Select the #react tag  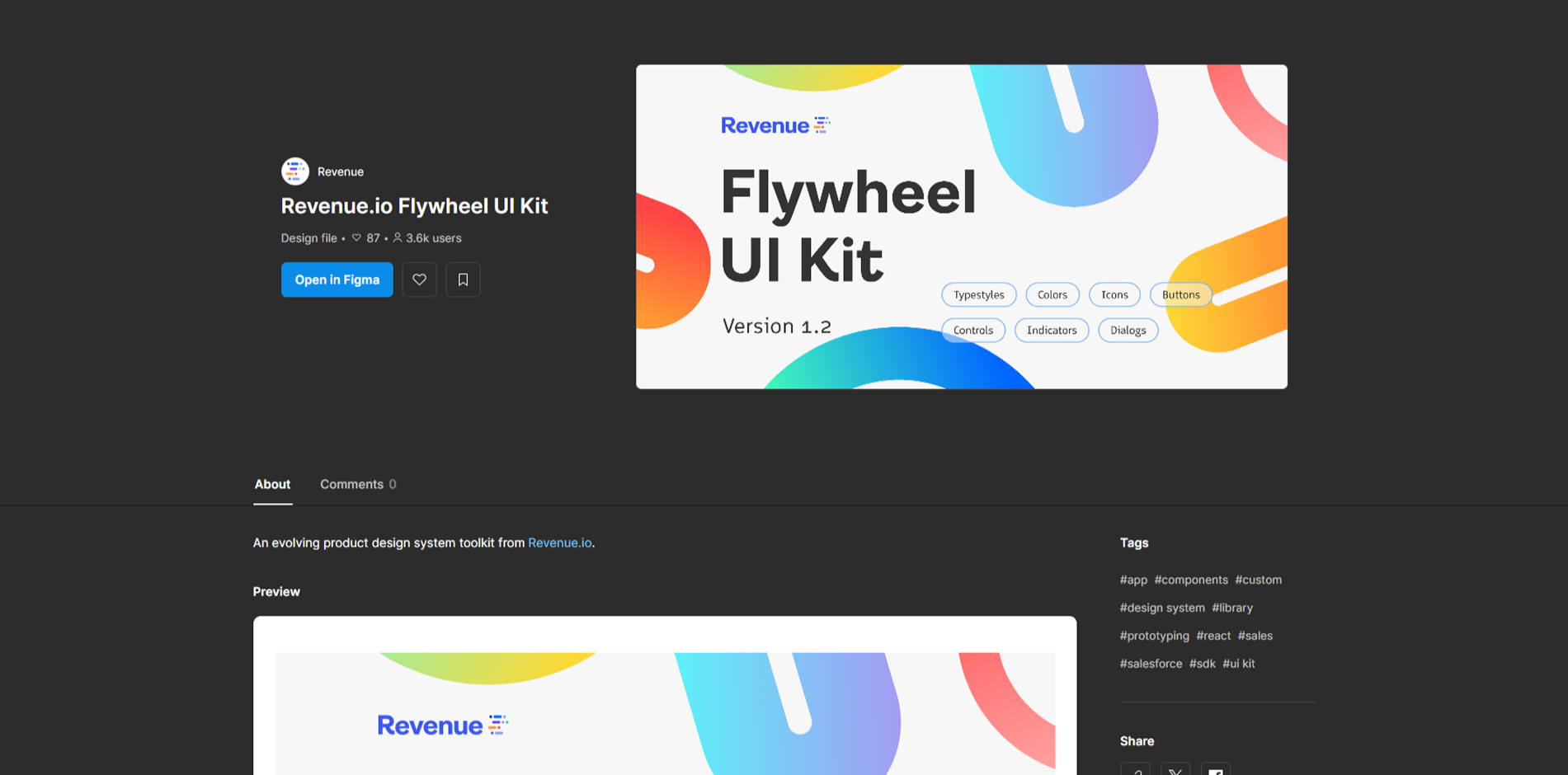click(1213, 636)
